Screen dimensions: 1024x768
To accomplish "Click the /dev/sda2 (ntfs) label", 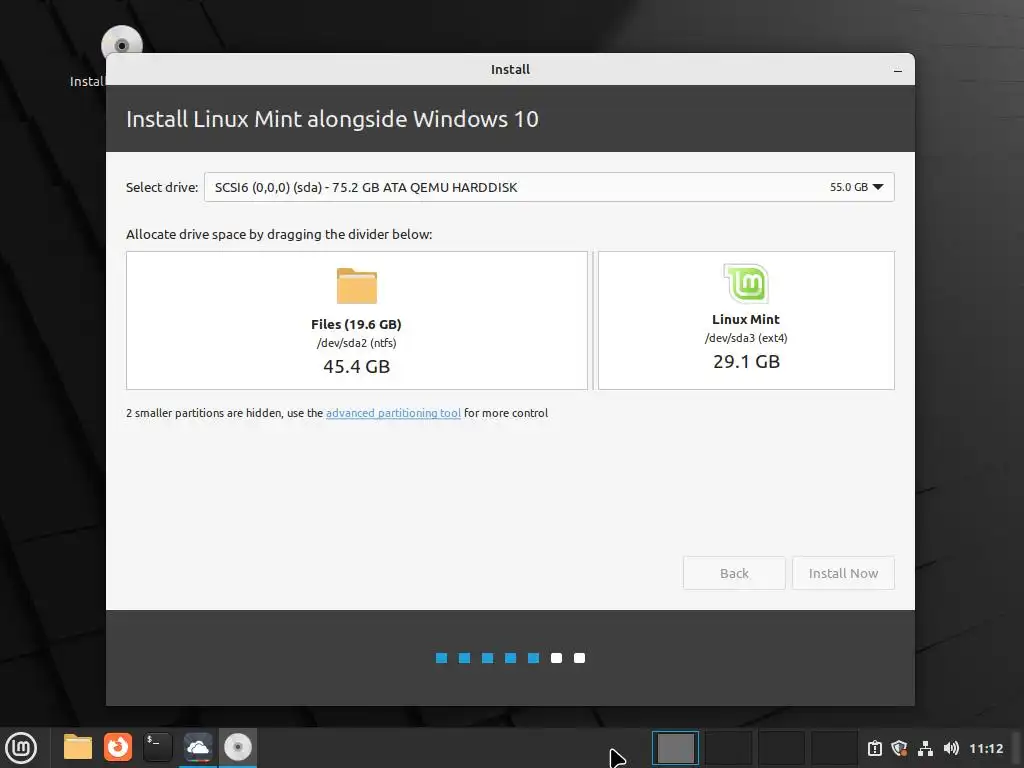I will (357, 343).
